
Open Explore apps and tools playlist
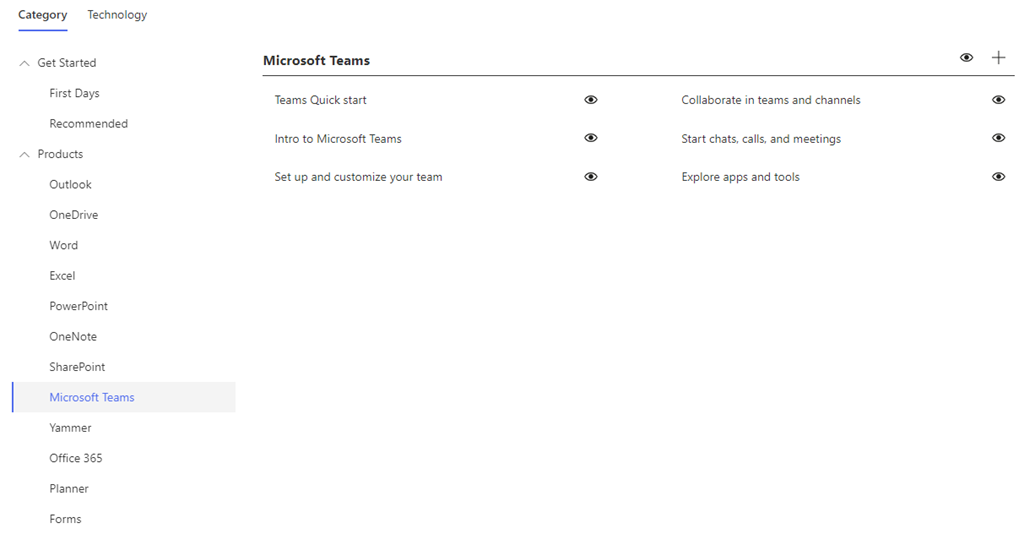coord(740,177)
